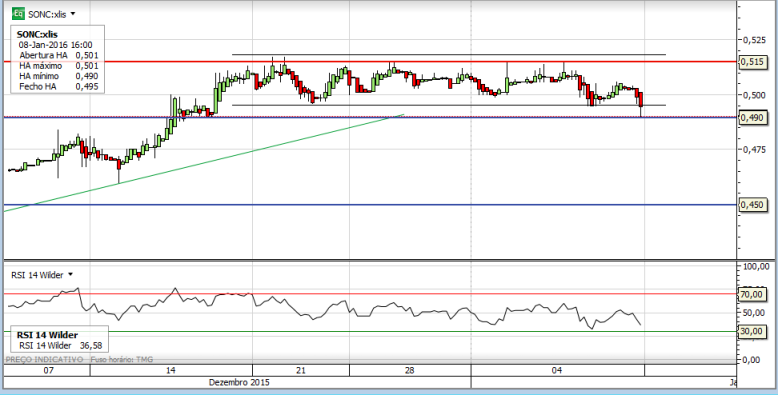
Task: Open the RSI 14 Wilder indicator dropdown
Action: tap(70, 274)
